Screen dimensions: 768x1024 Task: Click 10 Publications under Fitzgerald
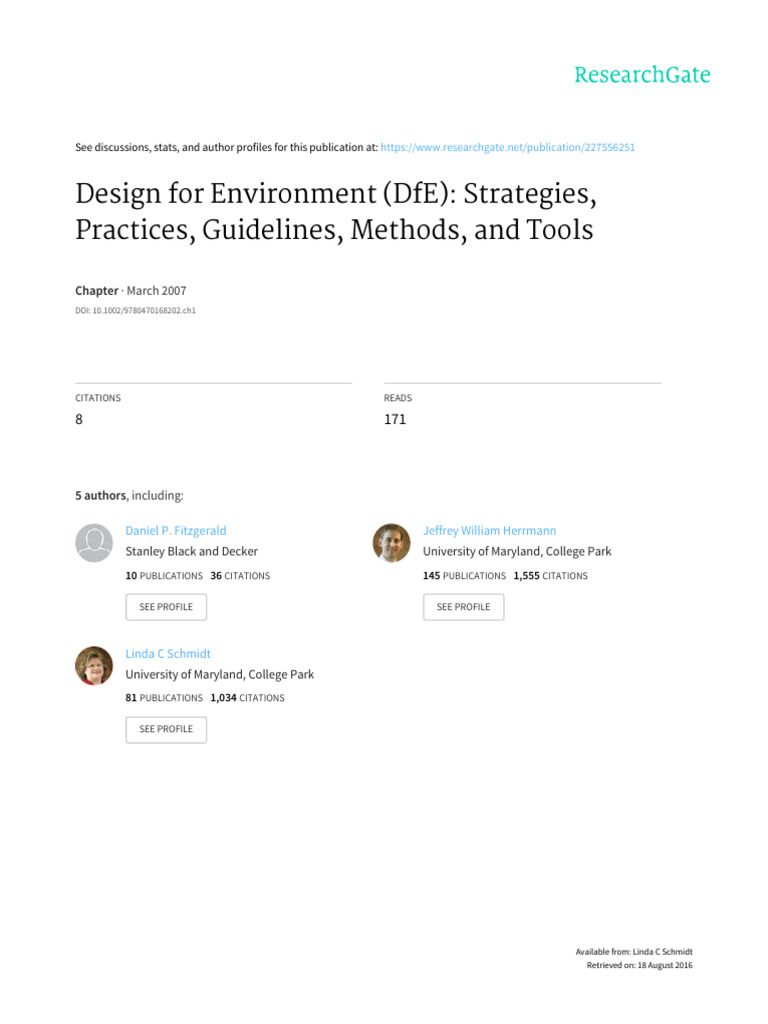tap(164, 576)
